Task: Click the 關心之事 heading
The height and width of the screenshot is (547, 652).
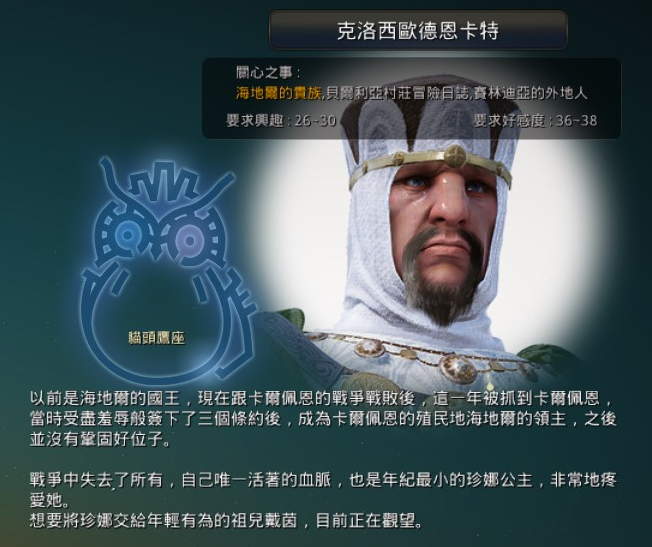Action: (268, 72)
